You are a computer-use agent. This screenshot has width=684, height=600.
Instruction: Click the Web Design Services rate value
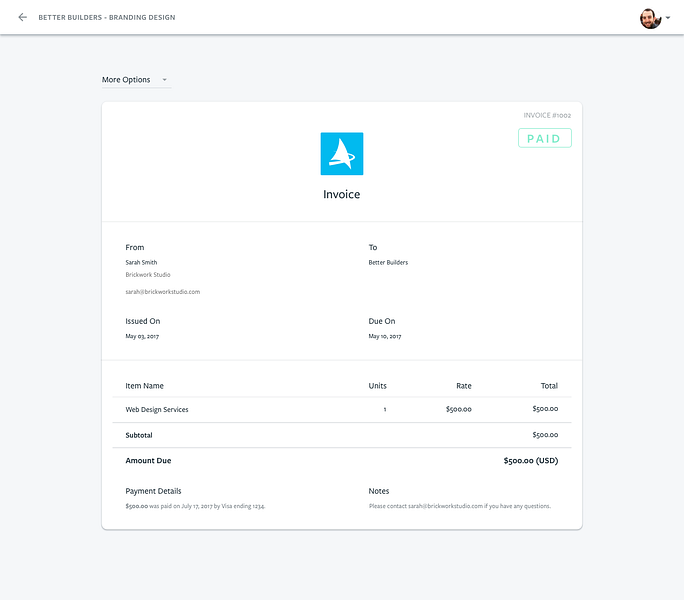tap(458, 409)
